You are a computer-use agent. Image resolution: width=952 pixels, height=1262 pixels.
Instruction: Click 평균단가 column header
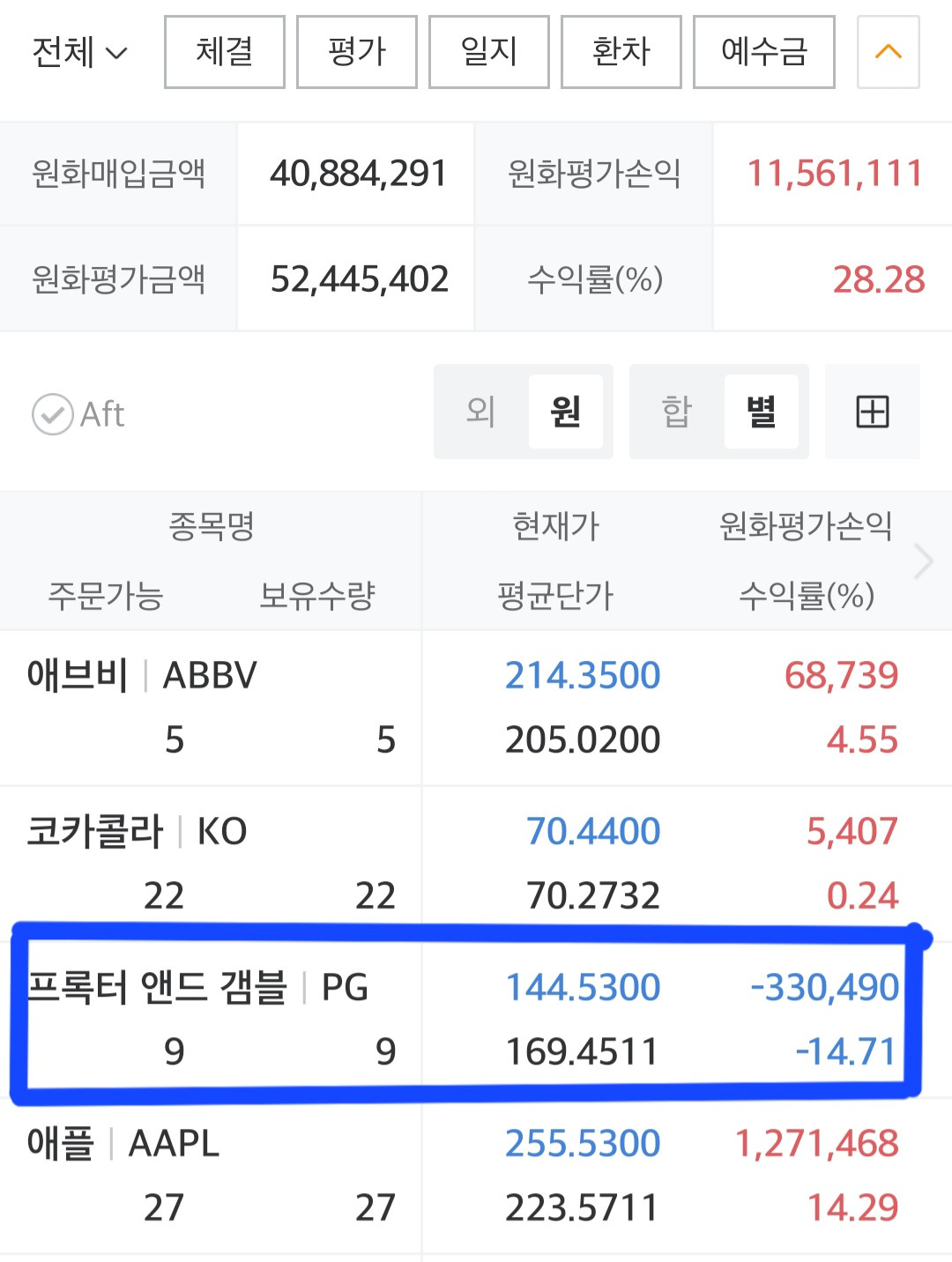click(555, 596)
